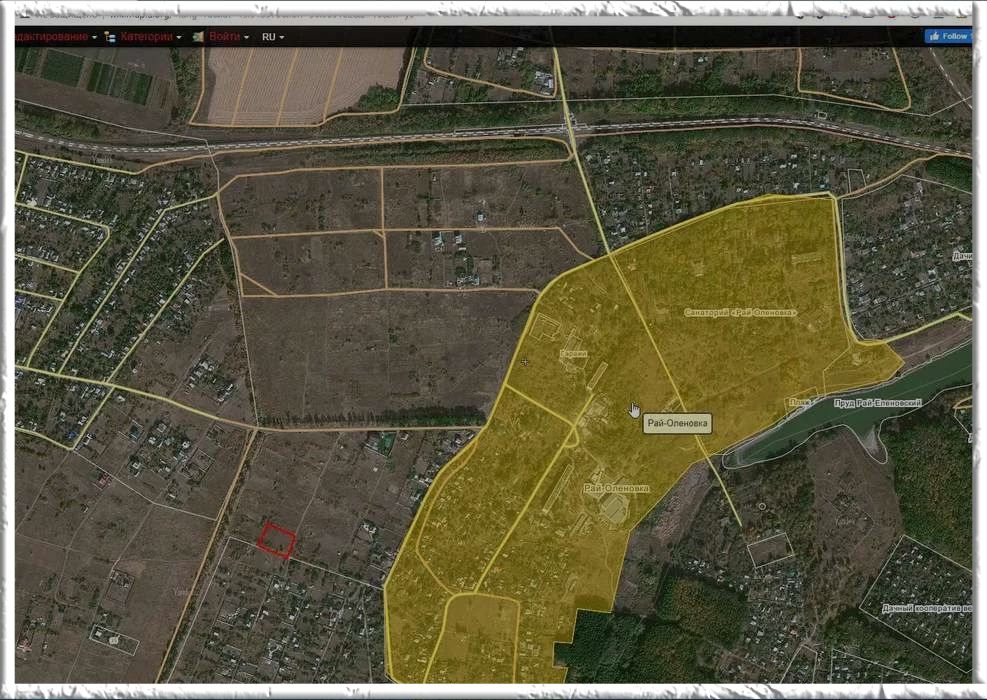Click the Дачный кооператив label
Screen dimensions: 987x700
(x=925, y=608)
